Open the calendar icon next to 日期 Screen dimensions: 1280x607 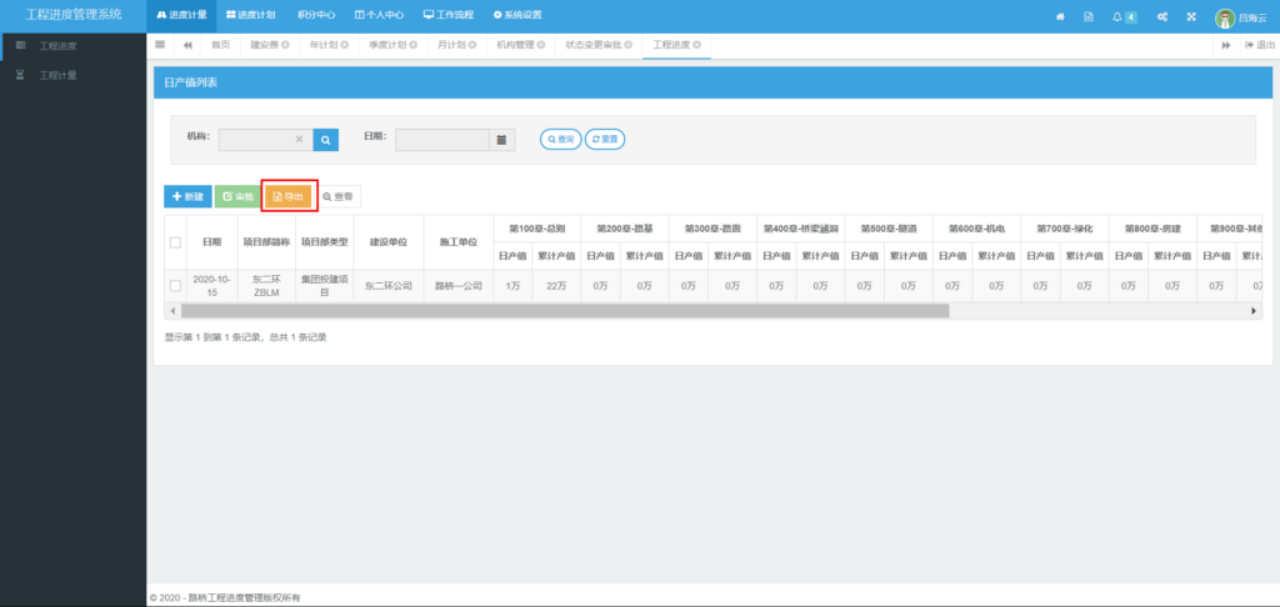pos(502,140)
